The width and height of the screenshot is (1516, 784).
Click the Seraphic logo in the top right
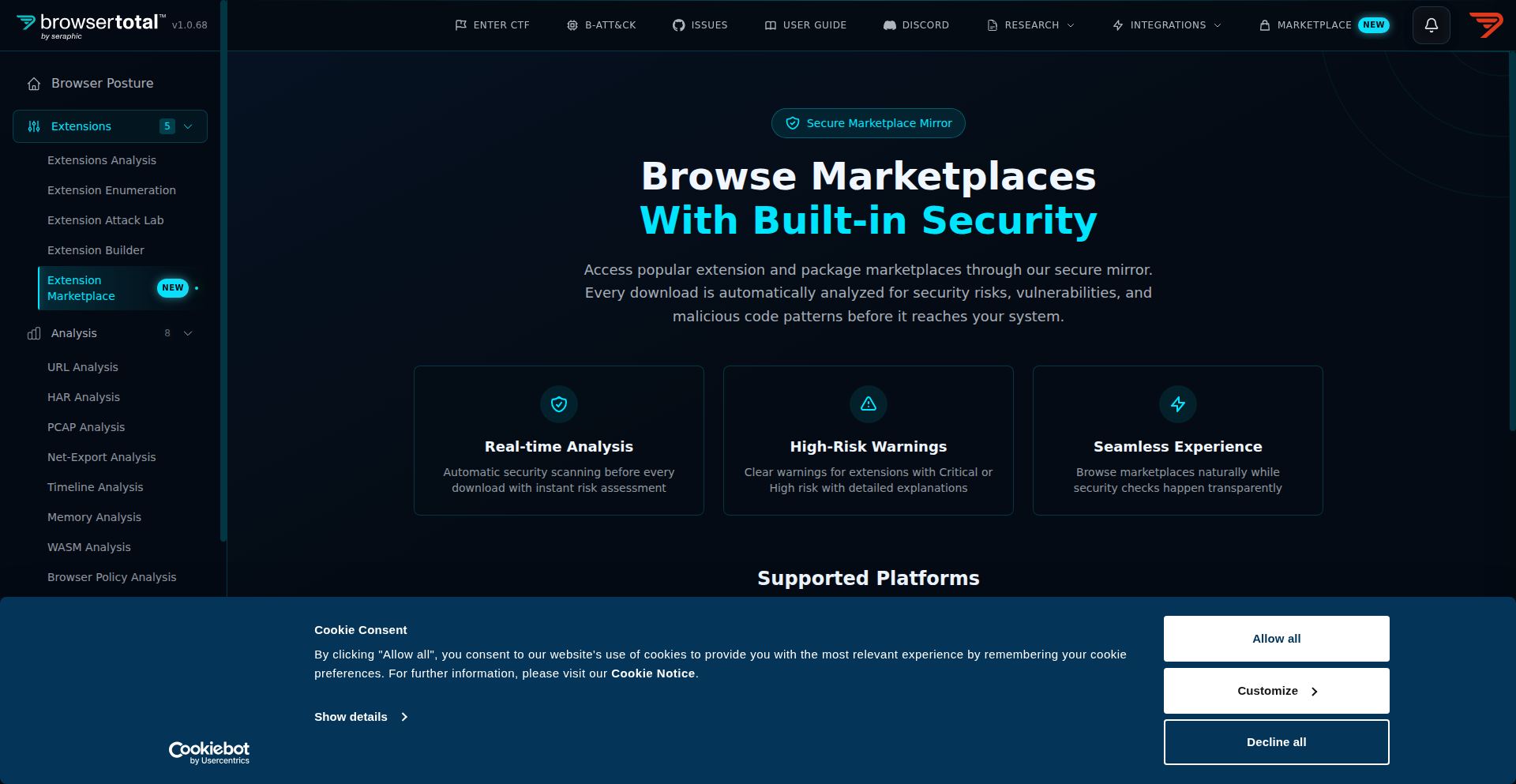coord(1487,24)
